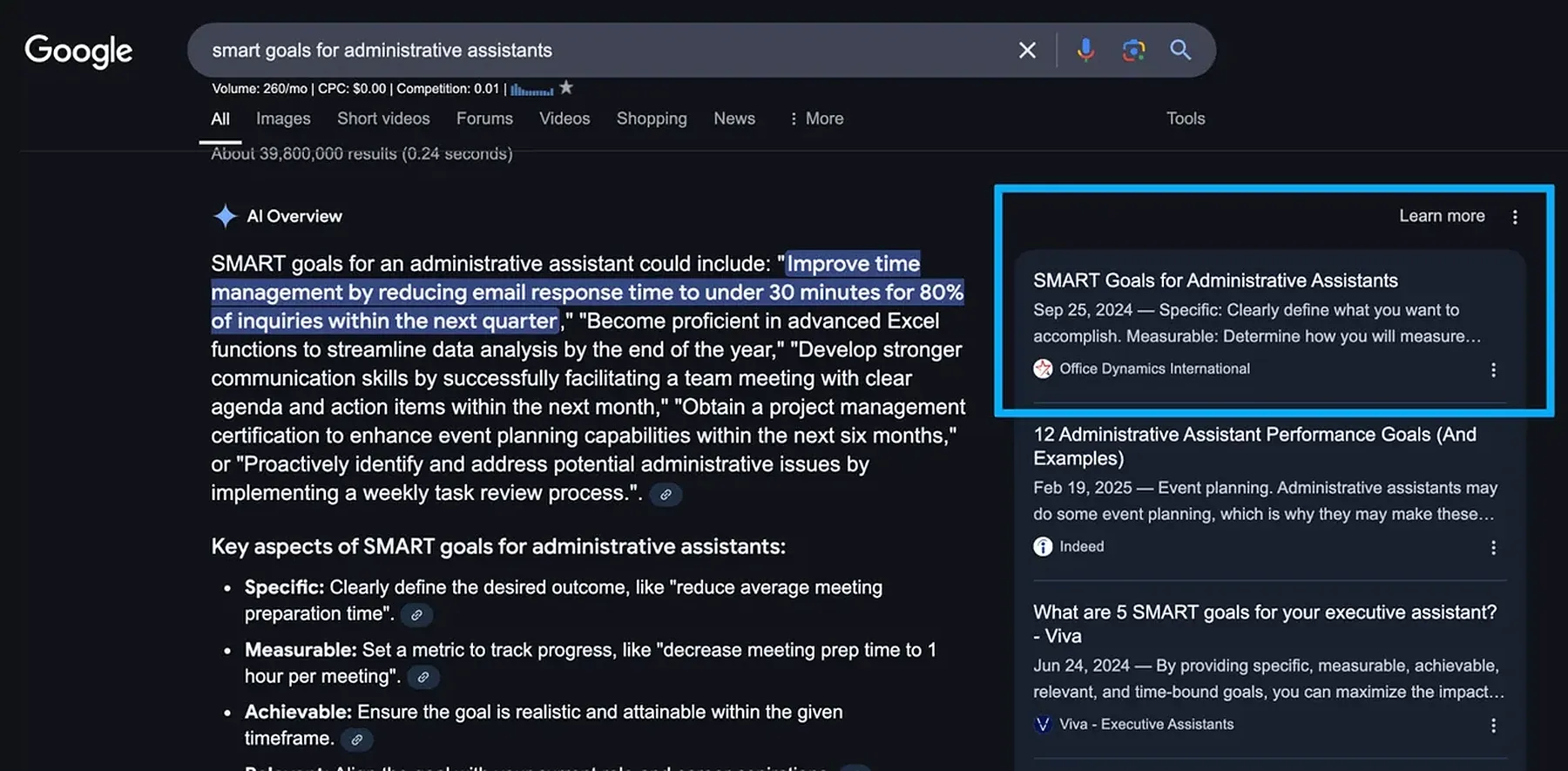Open source link chip after Specific bullet
Viewport: 1568px width, 771px height.
click(416, 615)
